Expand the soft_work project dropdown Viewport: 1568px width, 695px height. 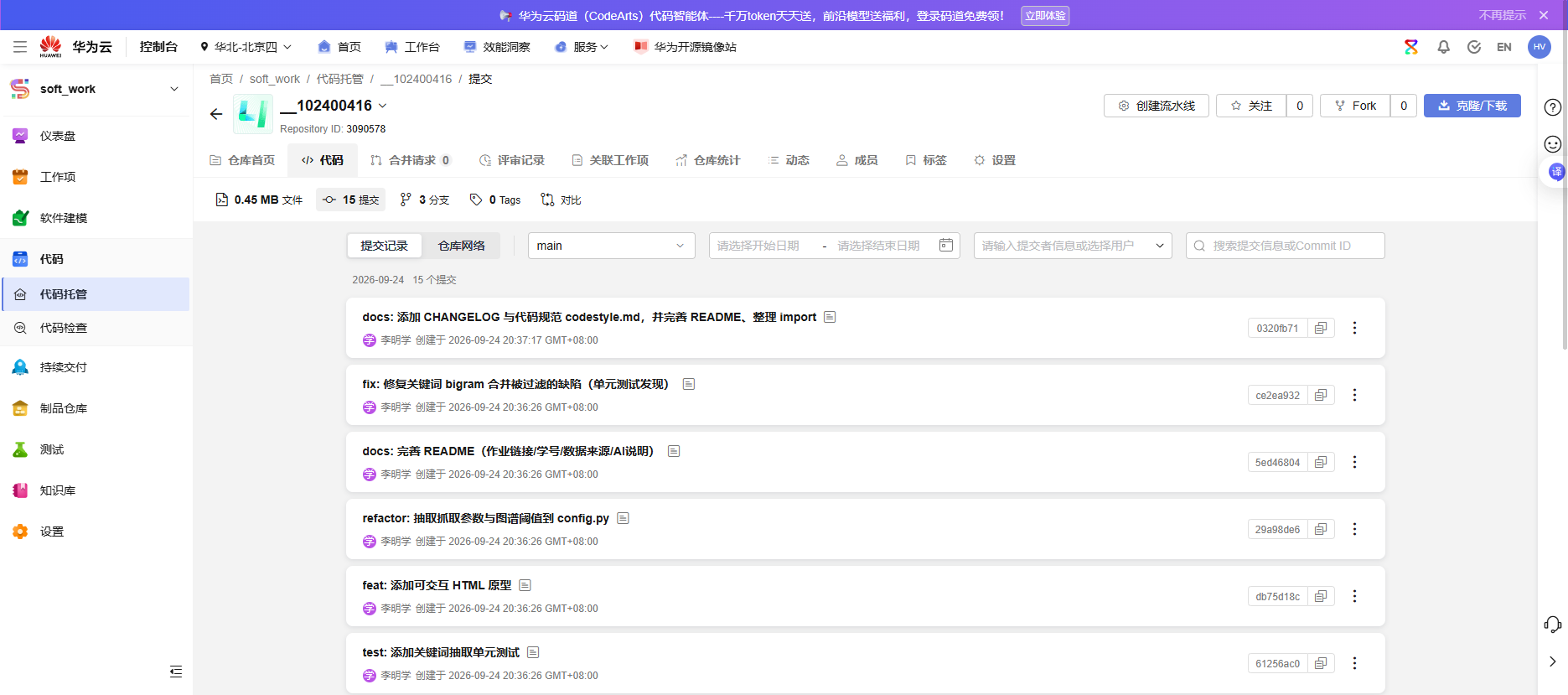174,89
